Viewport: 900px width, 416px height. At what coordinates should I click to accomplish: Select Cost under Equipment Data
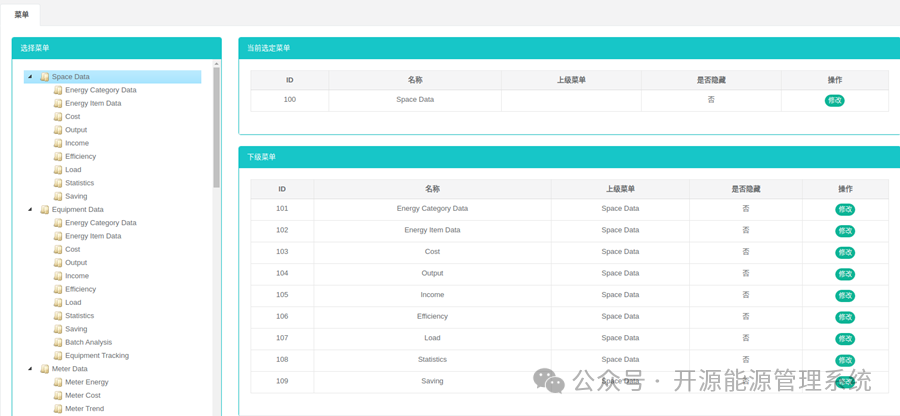pos(72,250)
